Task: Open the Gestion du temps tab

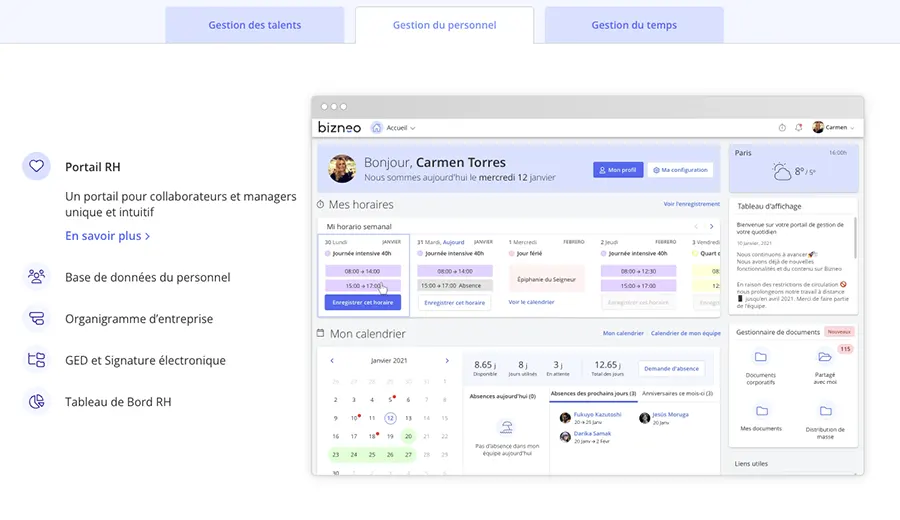Action: [x=634, y=25]
